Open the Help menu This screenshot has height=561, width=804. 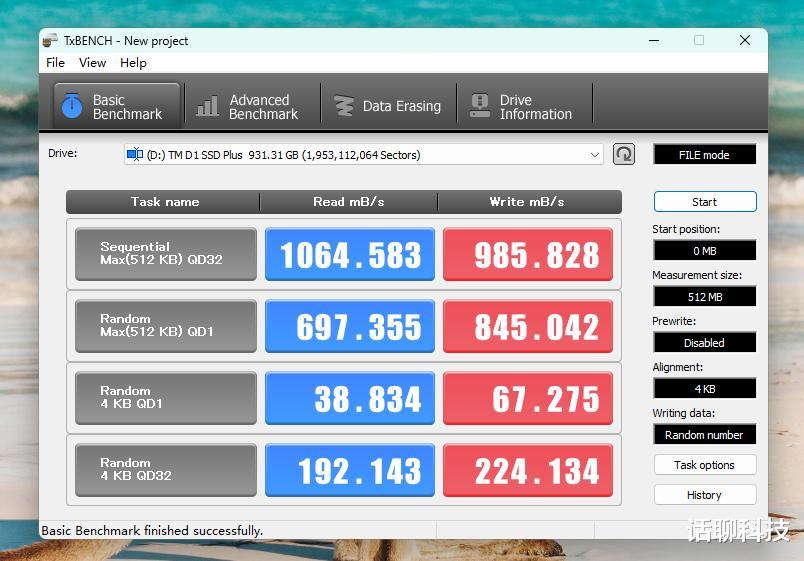click(133, 63)
